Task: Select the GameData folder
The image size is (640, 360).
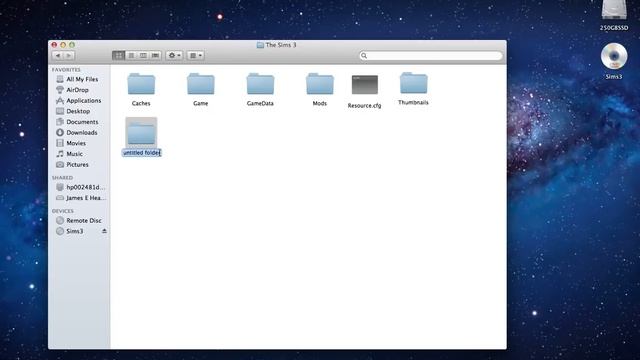Action: [260, 84]
